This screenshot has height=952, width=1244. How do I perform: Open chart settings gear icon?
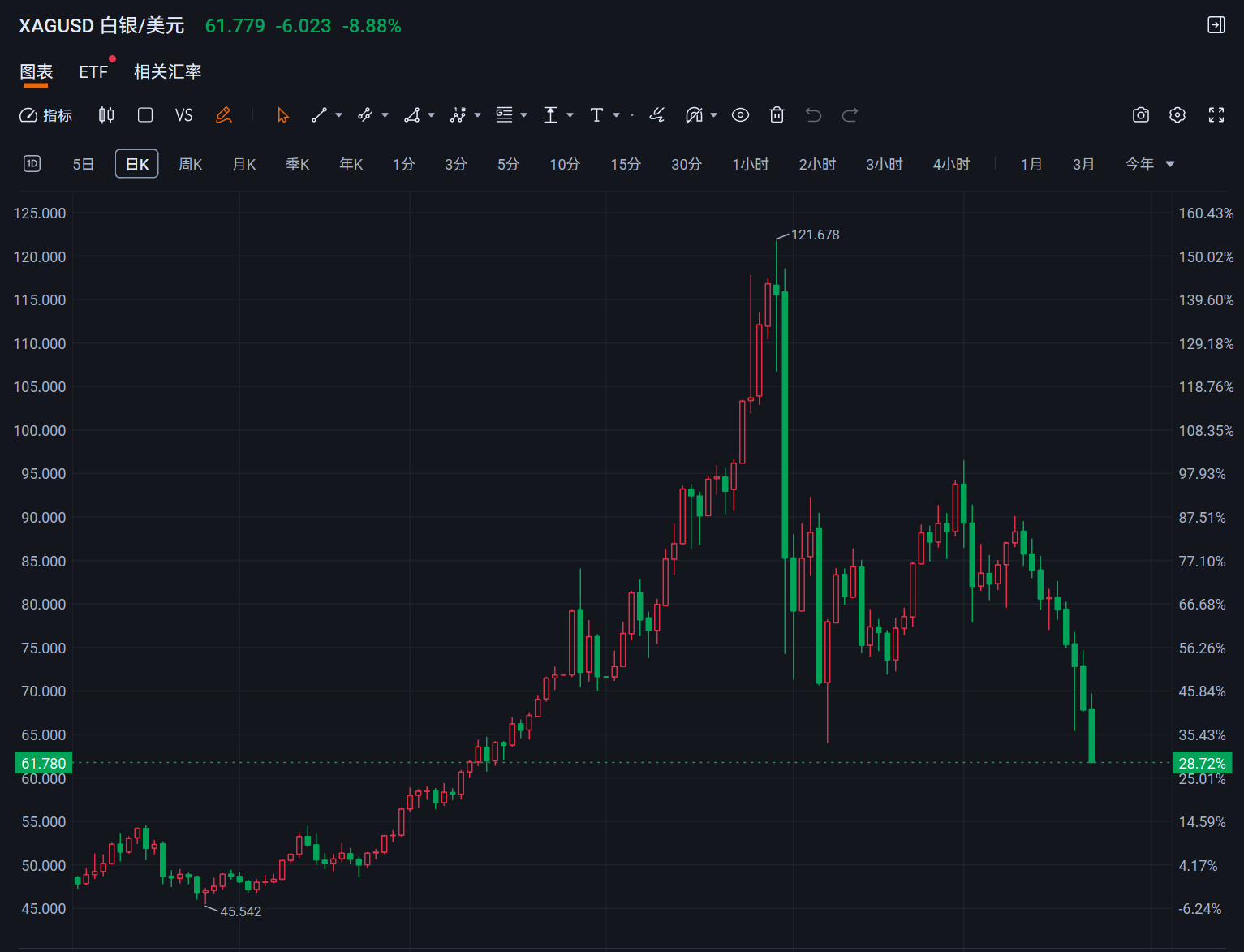click(x=1177, y=115)
